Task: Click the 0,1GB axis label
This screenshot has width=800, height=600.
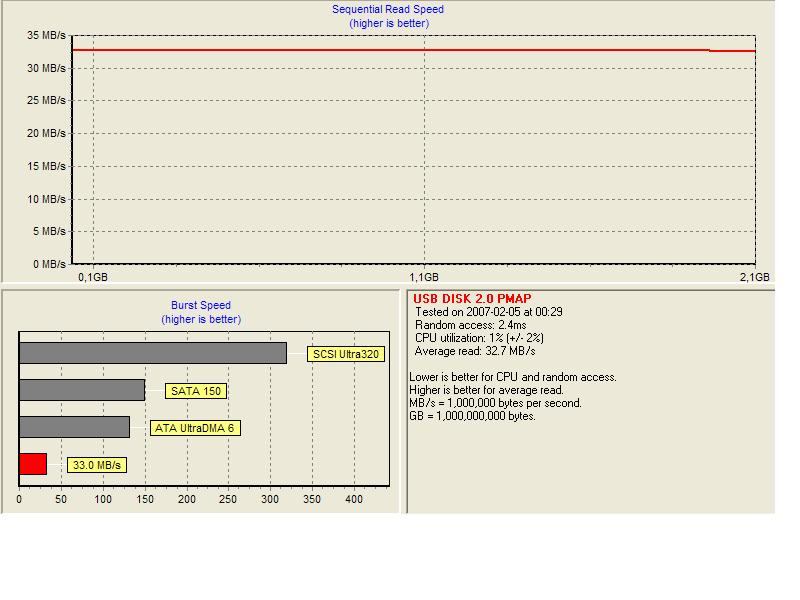Action: [x=93, y=277]
